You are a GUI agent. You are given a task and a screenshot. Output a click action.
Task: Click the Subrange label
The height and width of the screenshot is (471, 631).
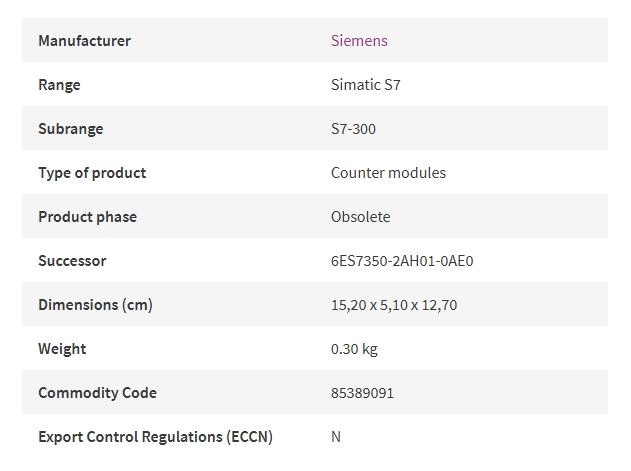[71, 129]
